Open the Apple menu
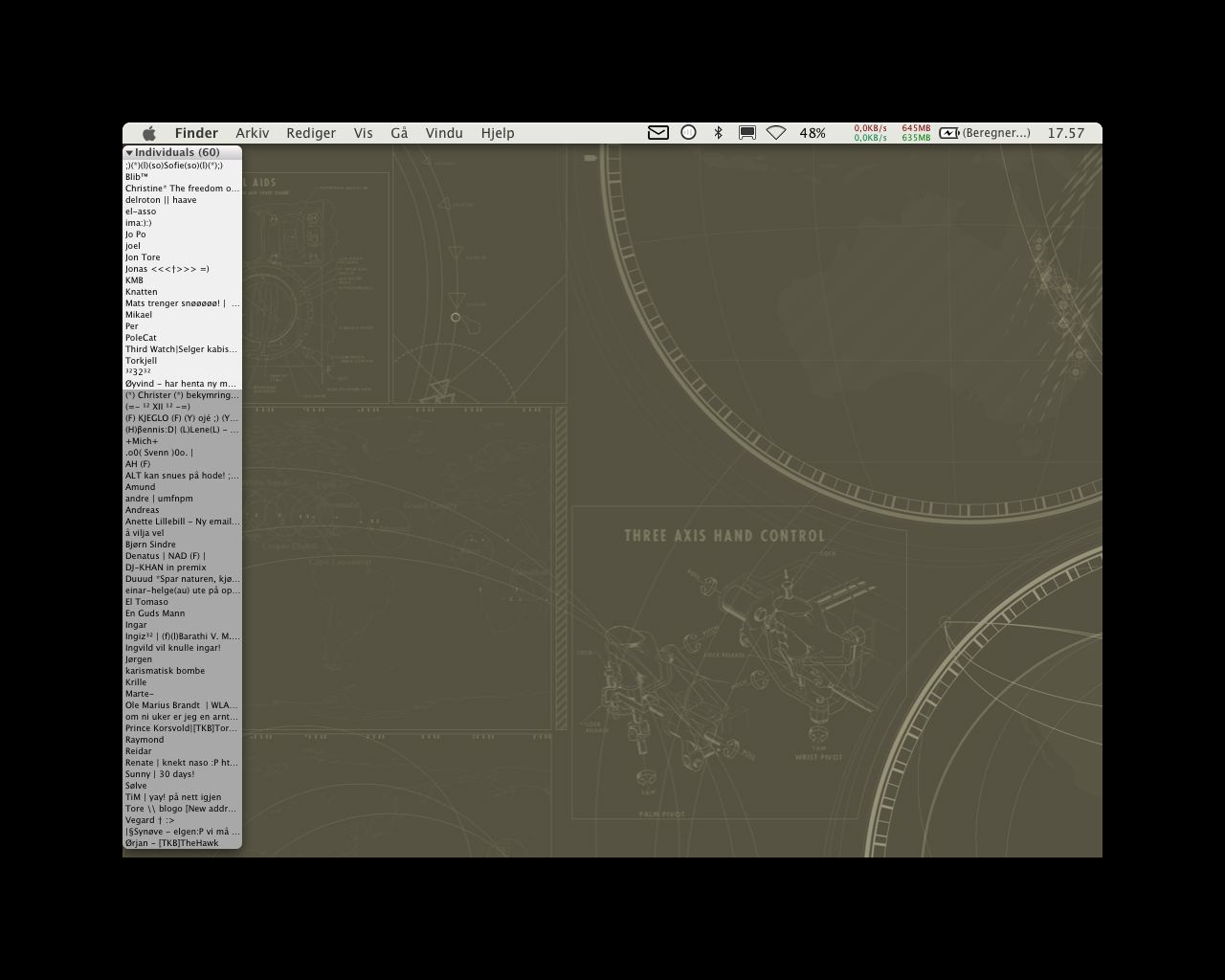The image size is (1225, 980). (x=149, y=133)
